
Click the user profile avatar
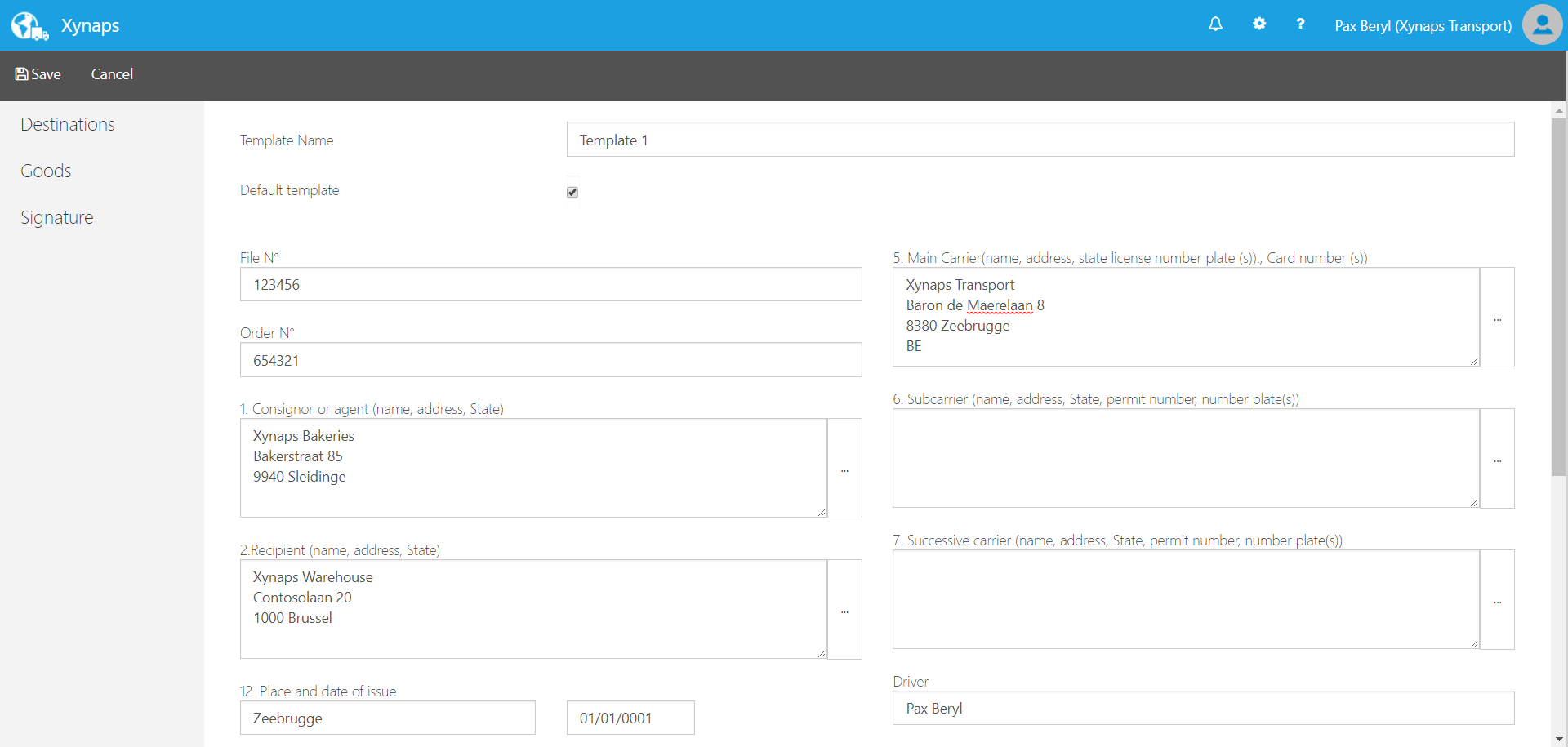(x=1542, y=24)
